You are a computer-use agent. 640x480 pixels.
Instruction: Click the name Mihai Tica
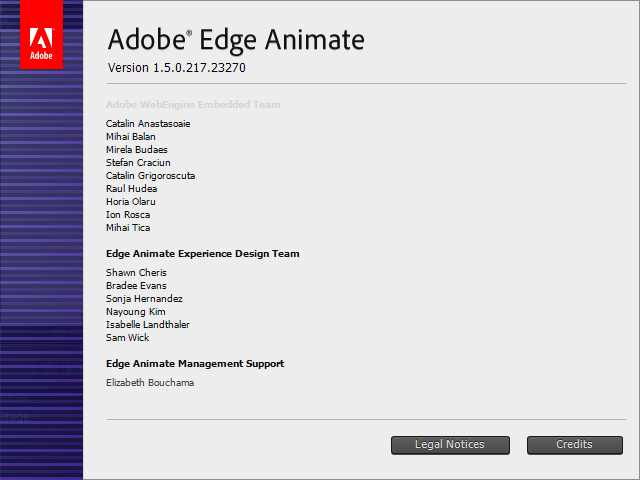click(128, 228)
